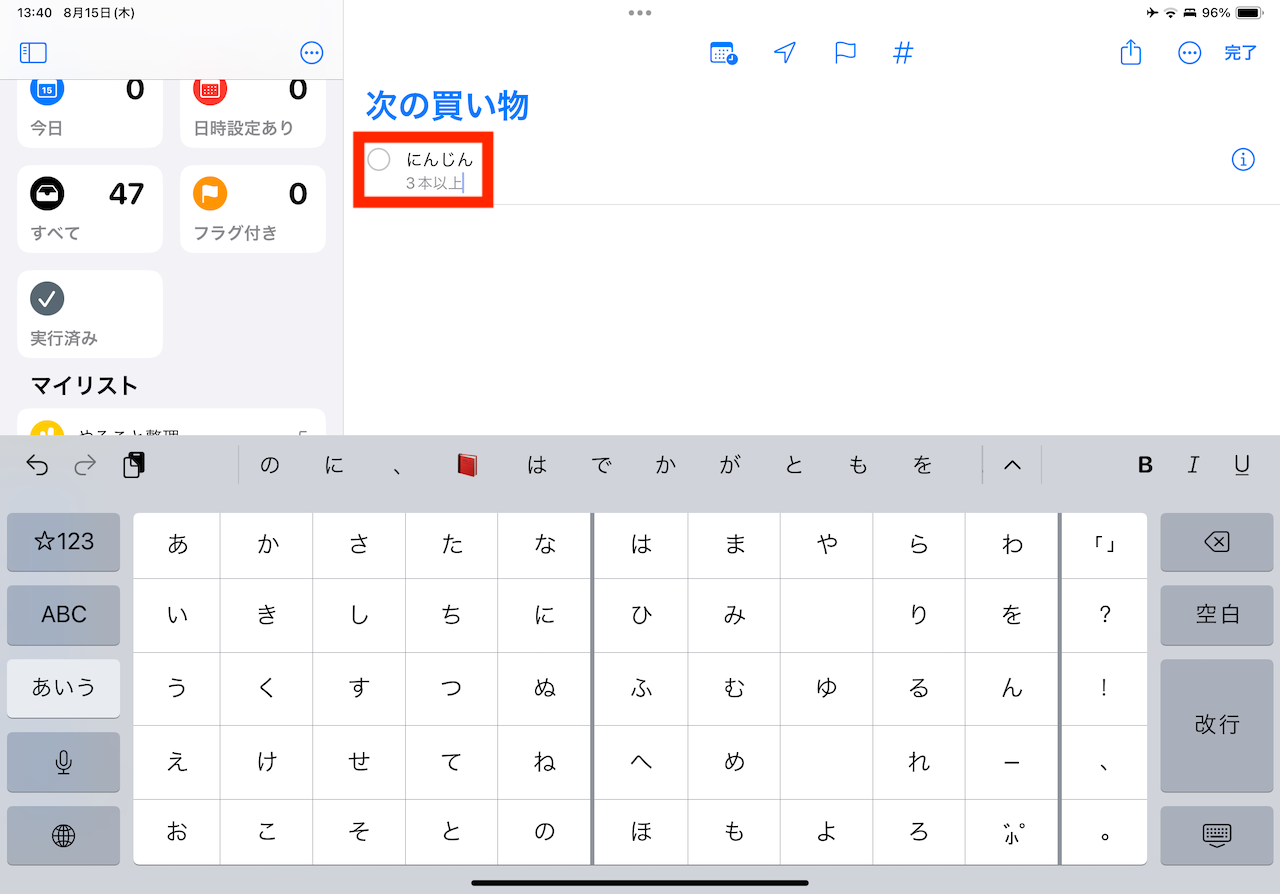The image size is (1280, 894).
Task: Choose suggestion は in candidate bar
Action: [537, 465]
